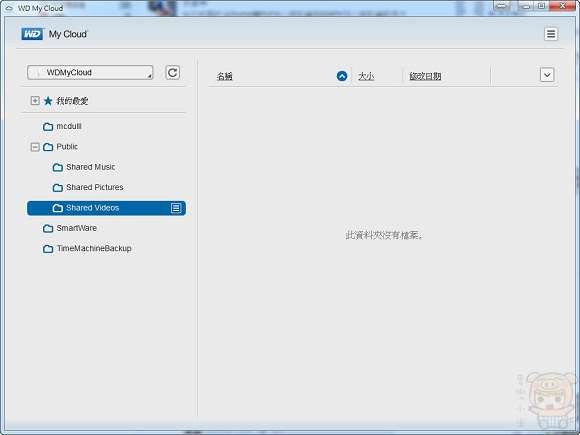Select the Shared Music folder
This screenshot has width=580, height=435.
pyautogui.click(x=91, y=167)
